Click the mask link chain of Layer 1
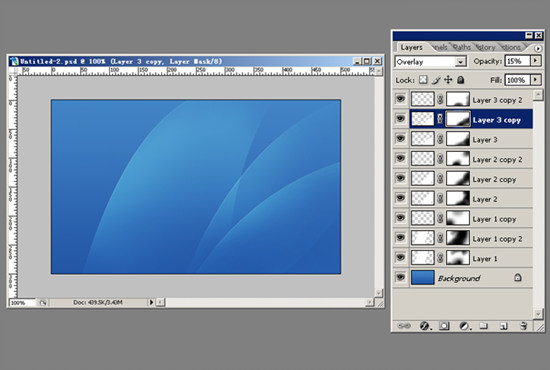550x370 pixels. [440, 258]
